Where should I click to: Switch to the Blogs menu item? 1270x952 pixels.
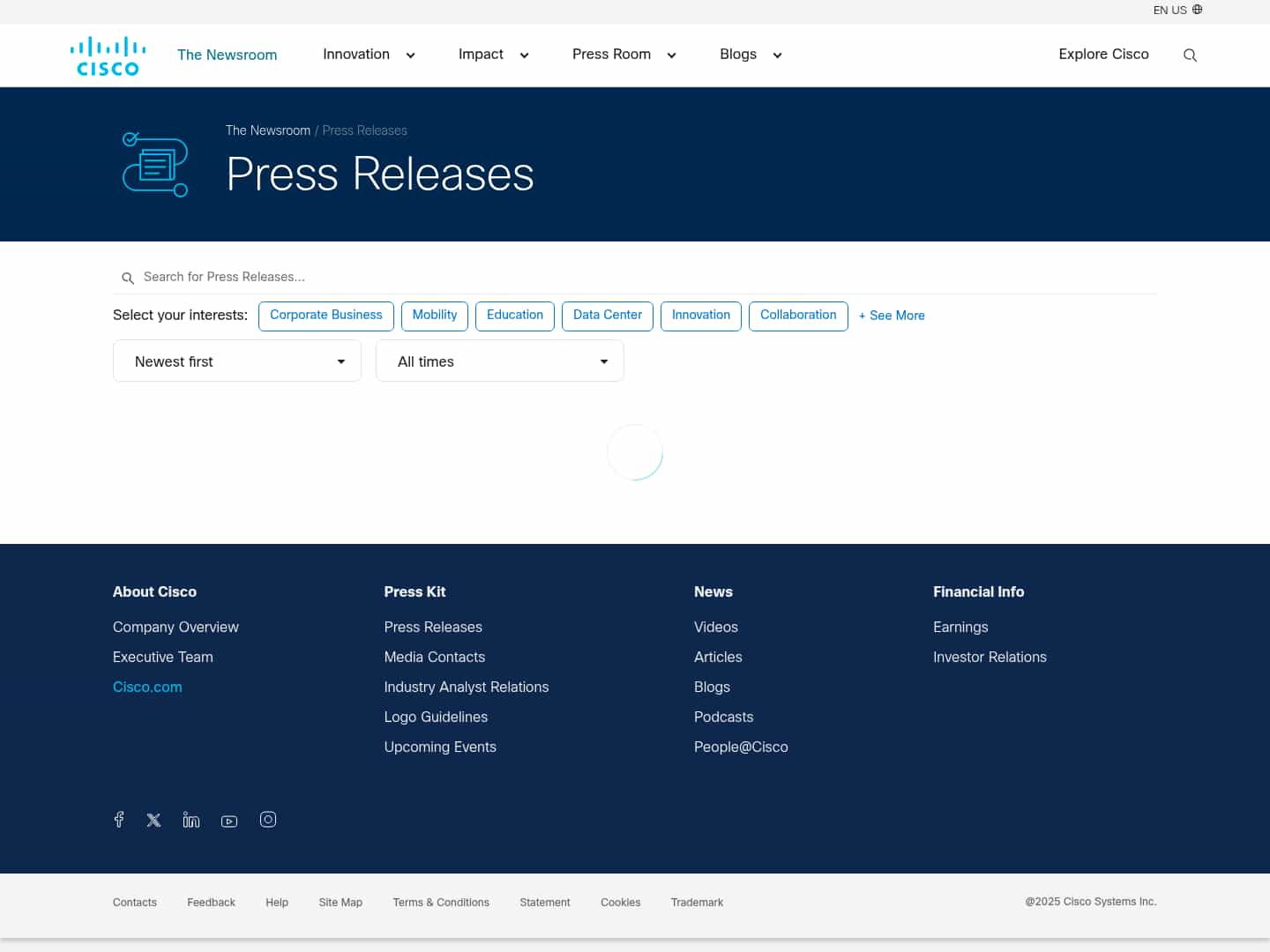[738, 55]
